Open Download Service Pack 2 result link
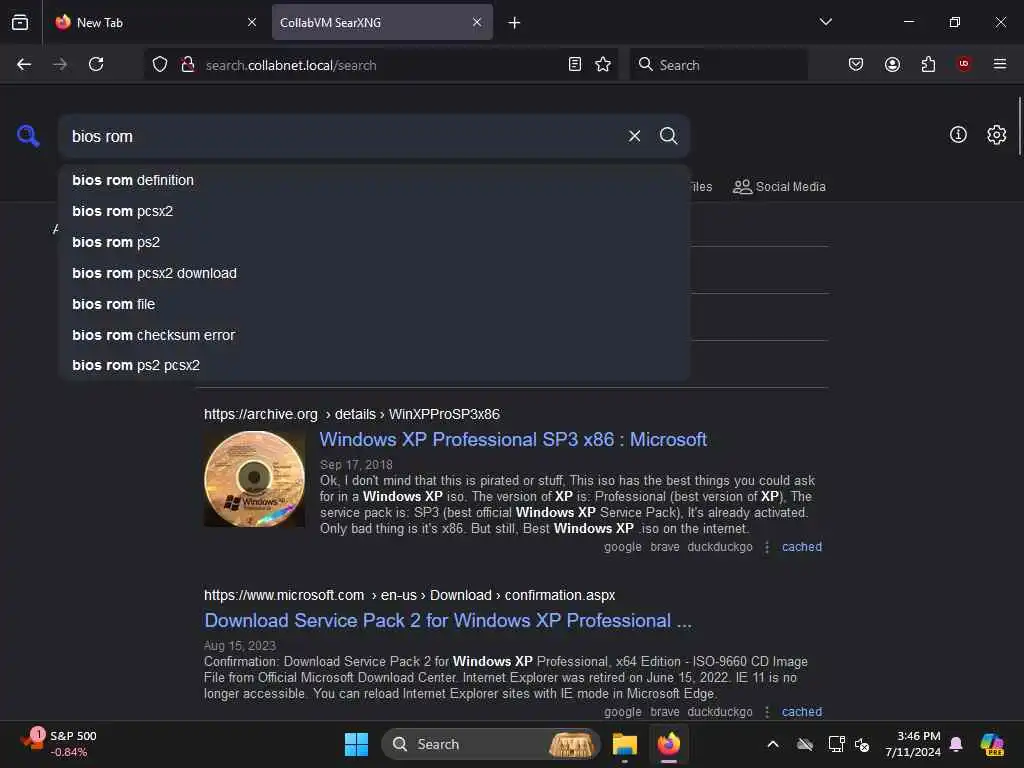The height and width of the screenshot is (768, 1024). (447, 620)
